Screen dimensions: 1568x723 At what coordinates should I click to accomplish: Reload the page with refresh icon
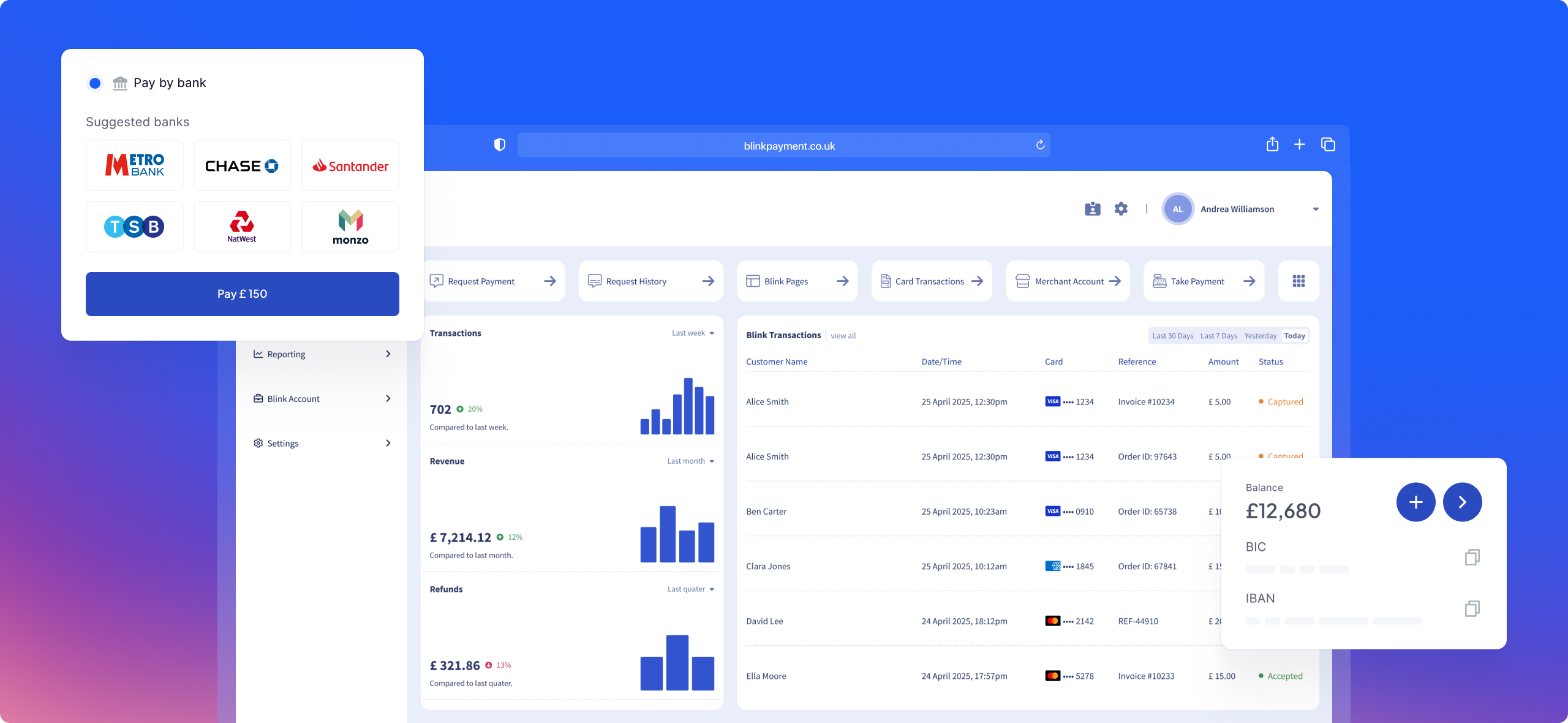[1040, 145]
